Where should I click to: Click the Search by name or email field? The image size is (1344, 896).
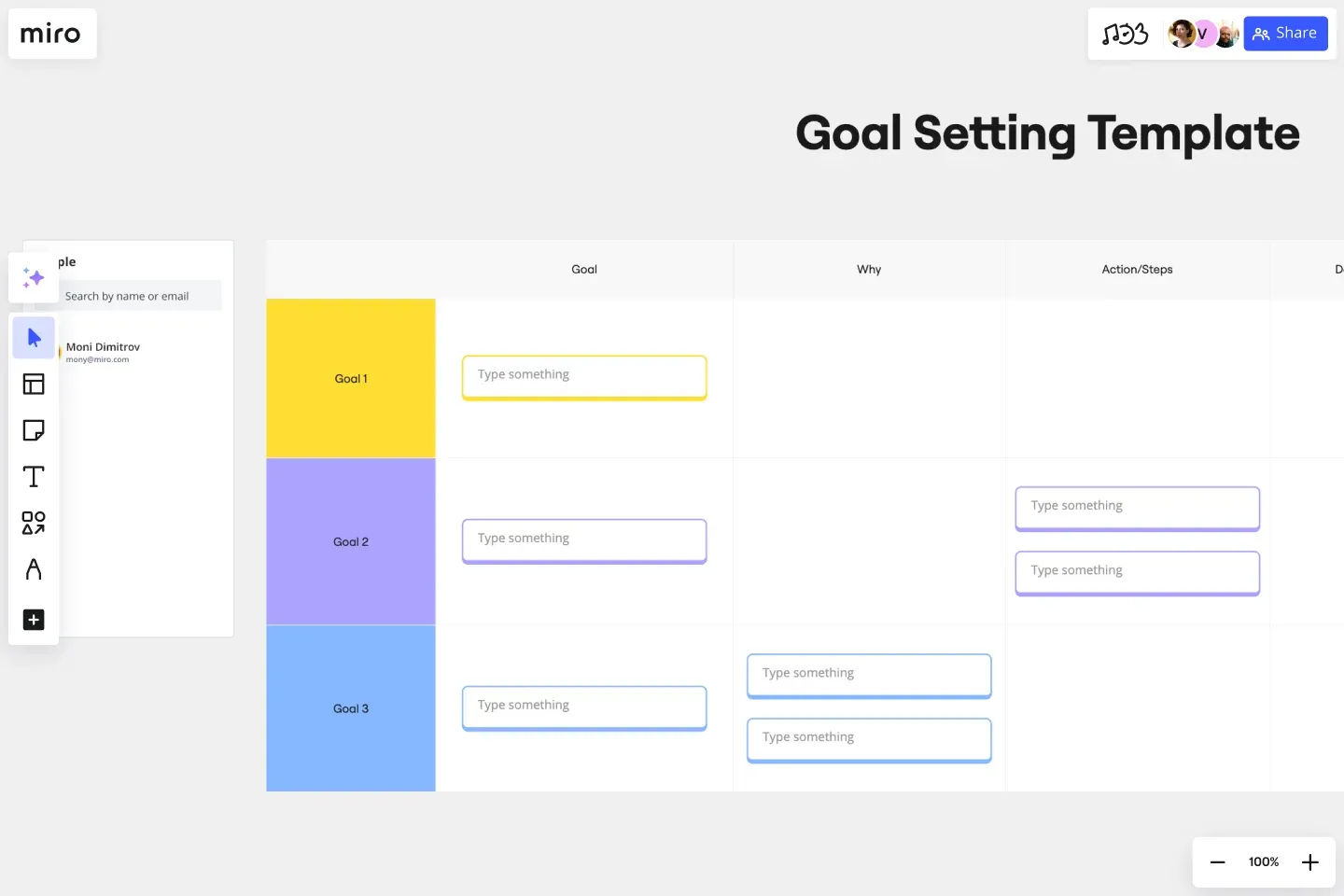(x=140, y=296)
